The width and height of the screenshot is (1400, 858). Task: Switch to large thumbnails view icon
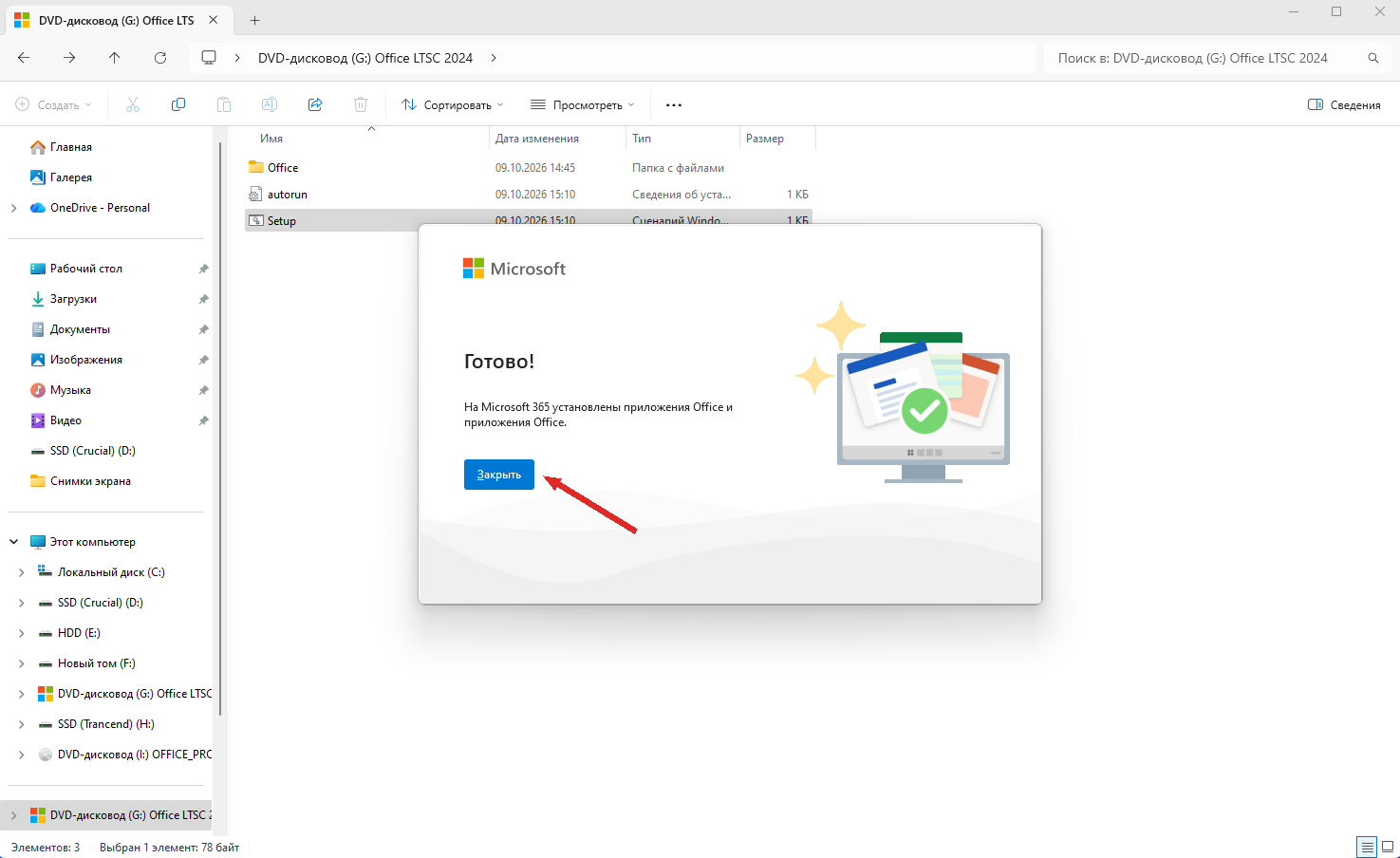(x=1388, y=847)
